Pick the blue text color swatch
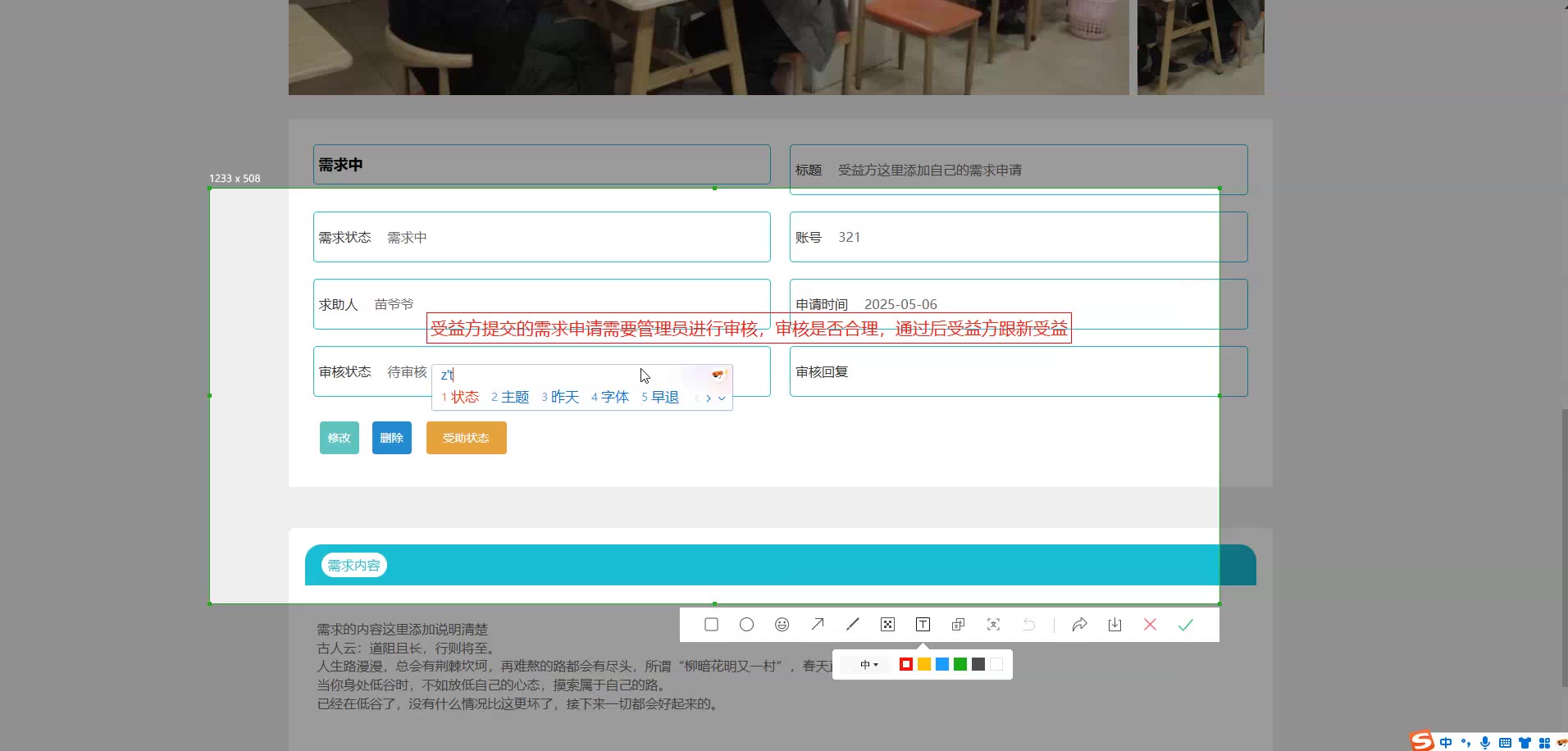This screenshot has height=751, width=1568. [x=942, y=665]
